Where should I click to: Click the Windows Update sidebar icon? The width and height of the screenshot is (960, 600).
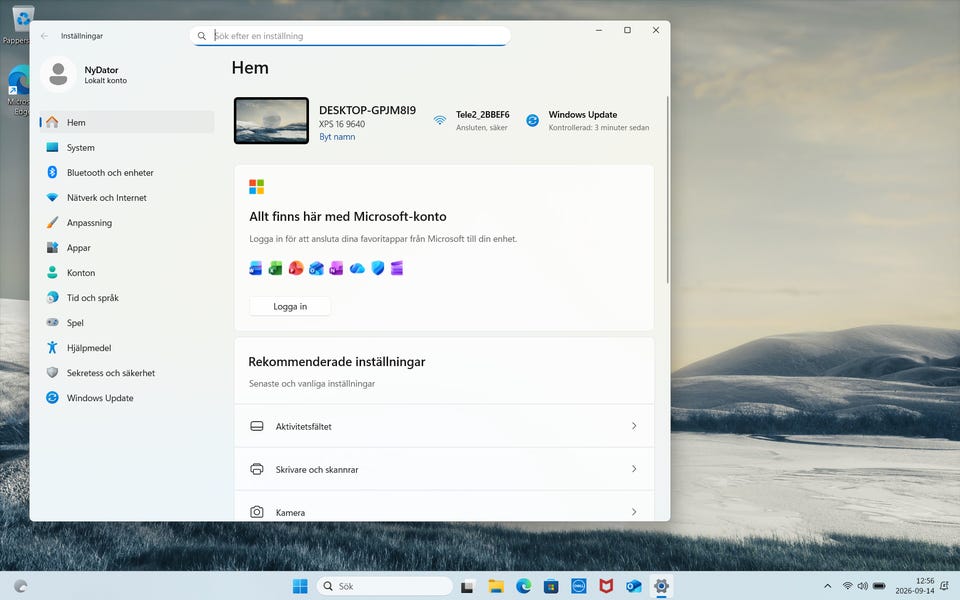[53, 398]
